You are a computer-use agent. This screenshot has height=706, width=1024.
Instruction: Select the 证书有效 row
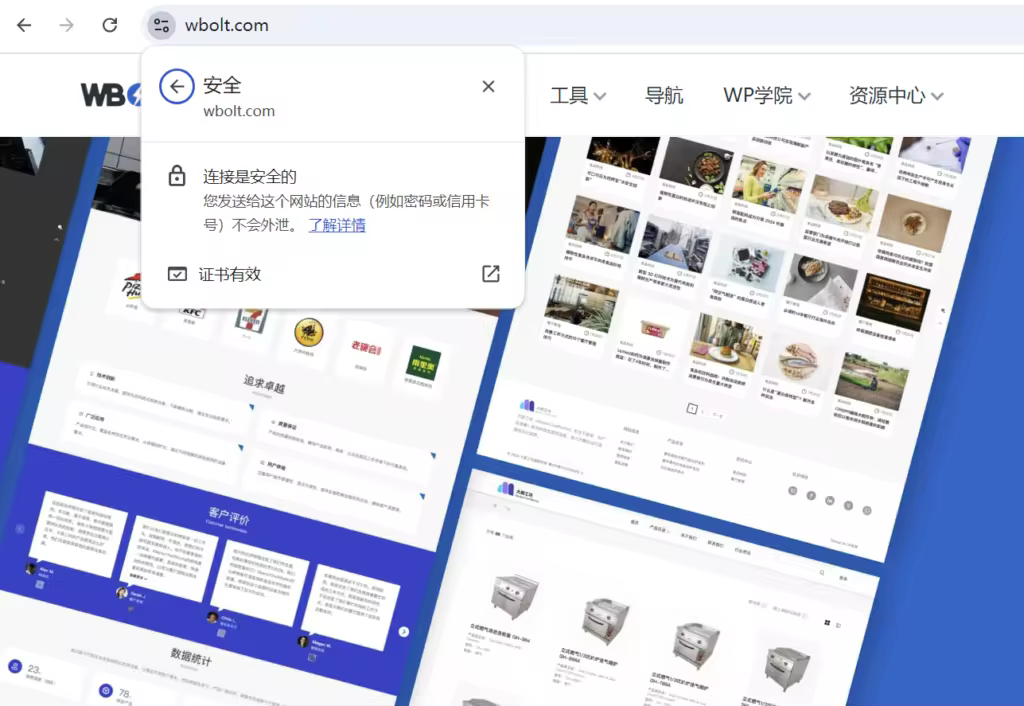tap(333, 274)
